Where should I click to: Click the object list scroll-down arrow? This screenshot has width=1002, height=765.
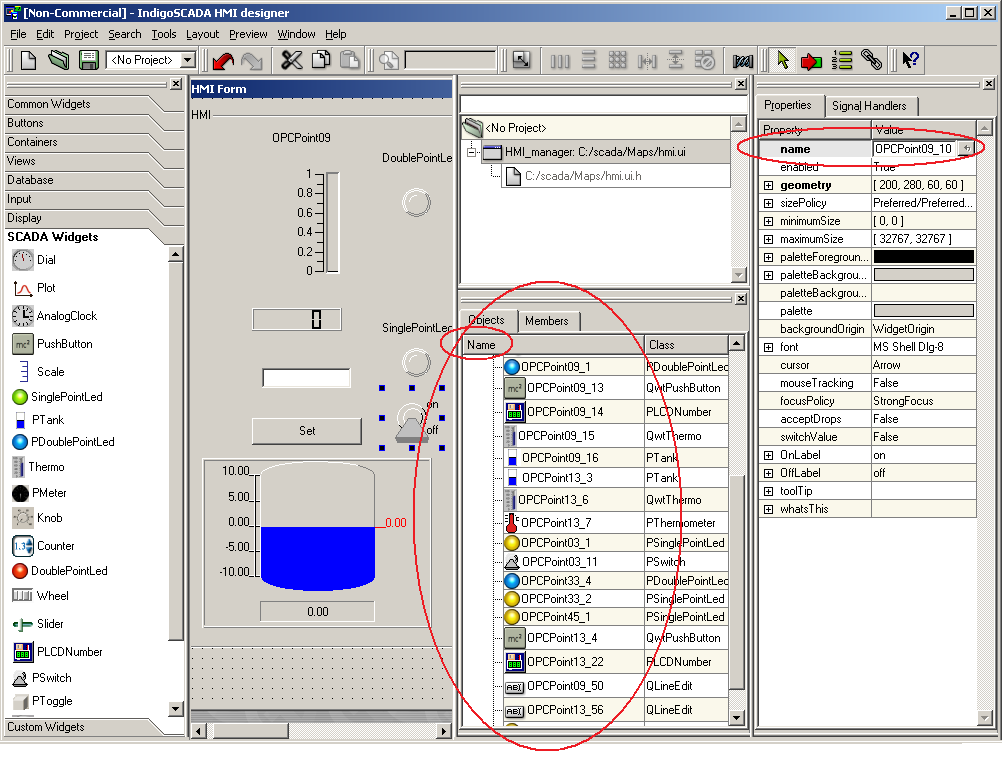[736, 718]
